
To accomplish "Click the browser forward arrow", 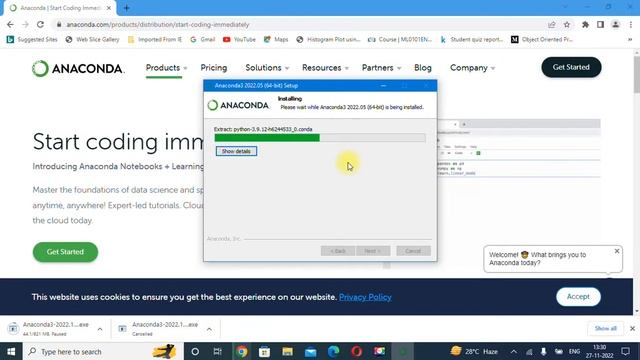I will click(25, 24).
